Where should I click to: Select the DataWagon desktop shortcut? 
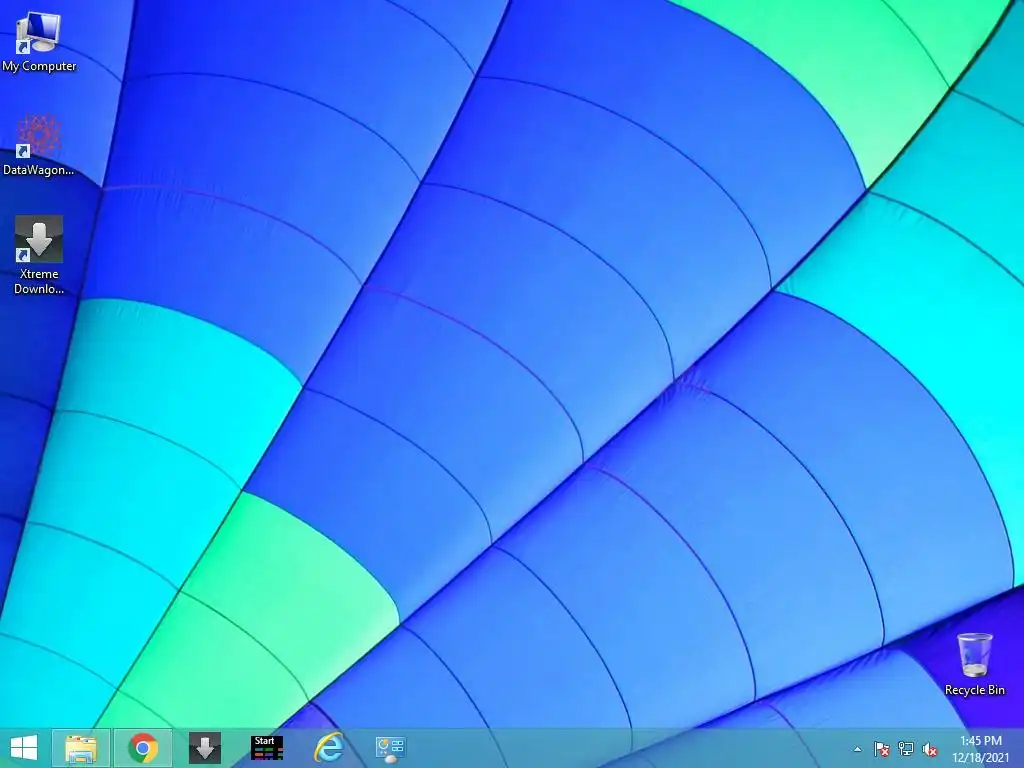[39, 145]
